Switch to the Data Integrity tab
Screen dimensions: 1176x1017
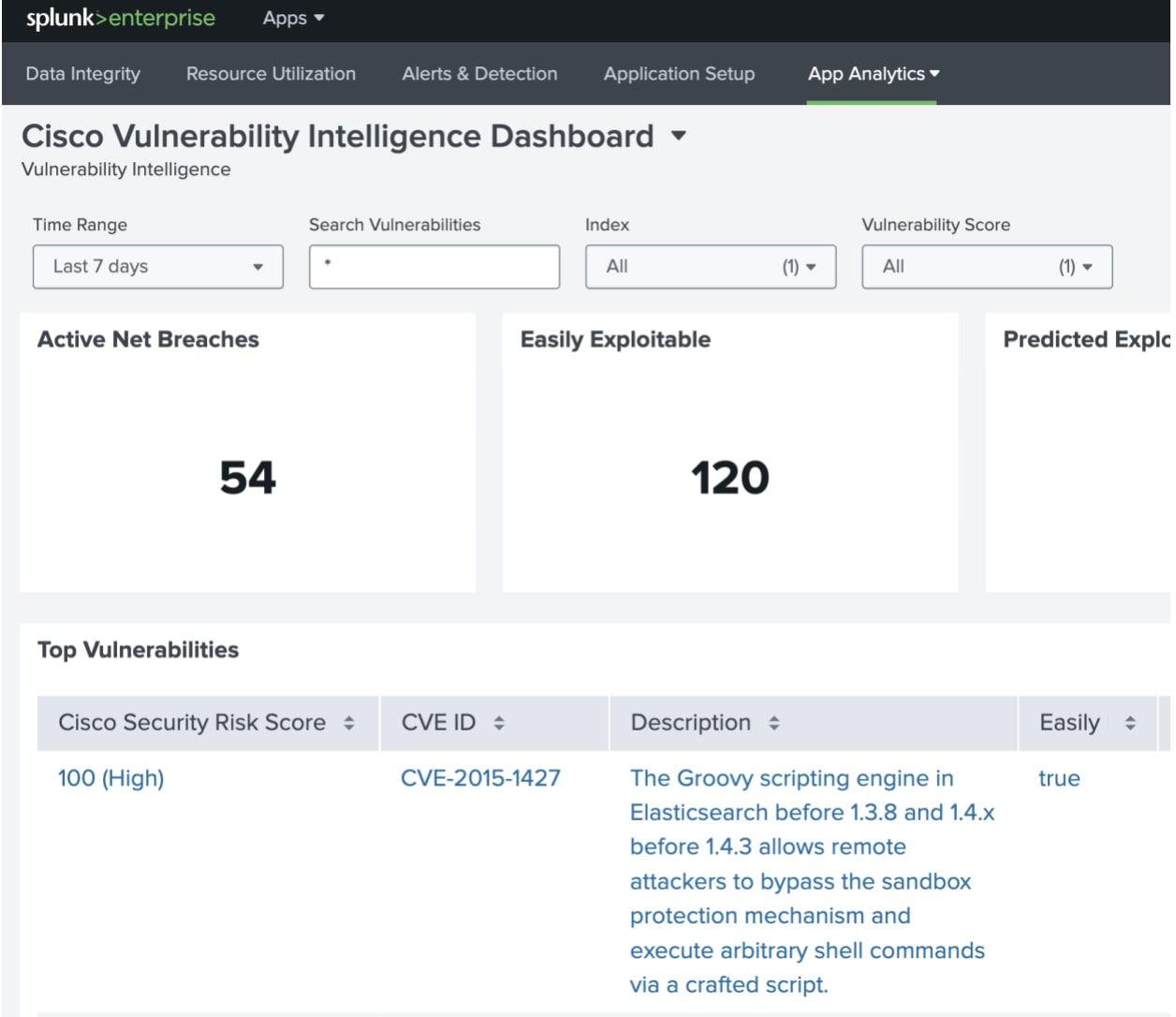click(82, 73)
